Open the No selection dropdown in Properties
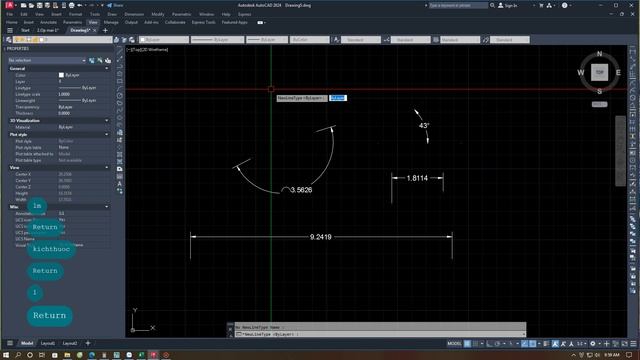Screen dimensions: 640x360 47,60
